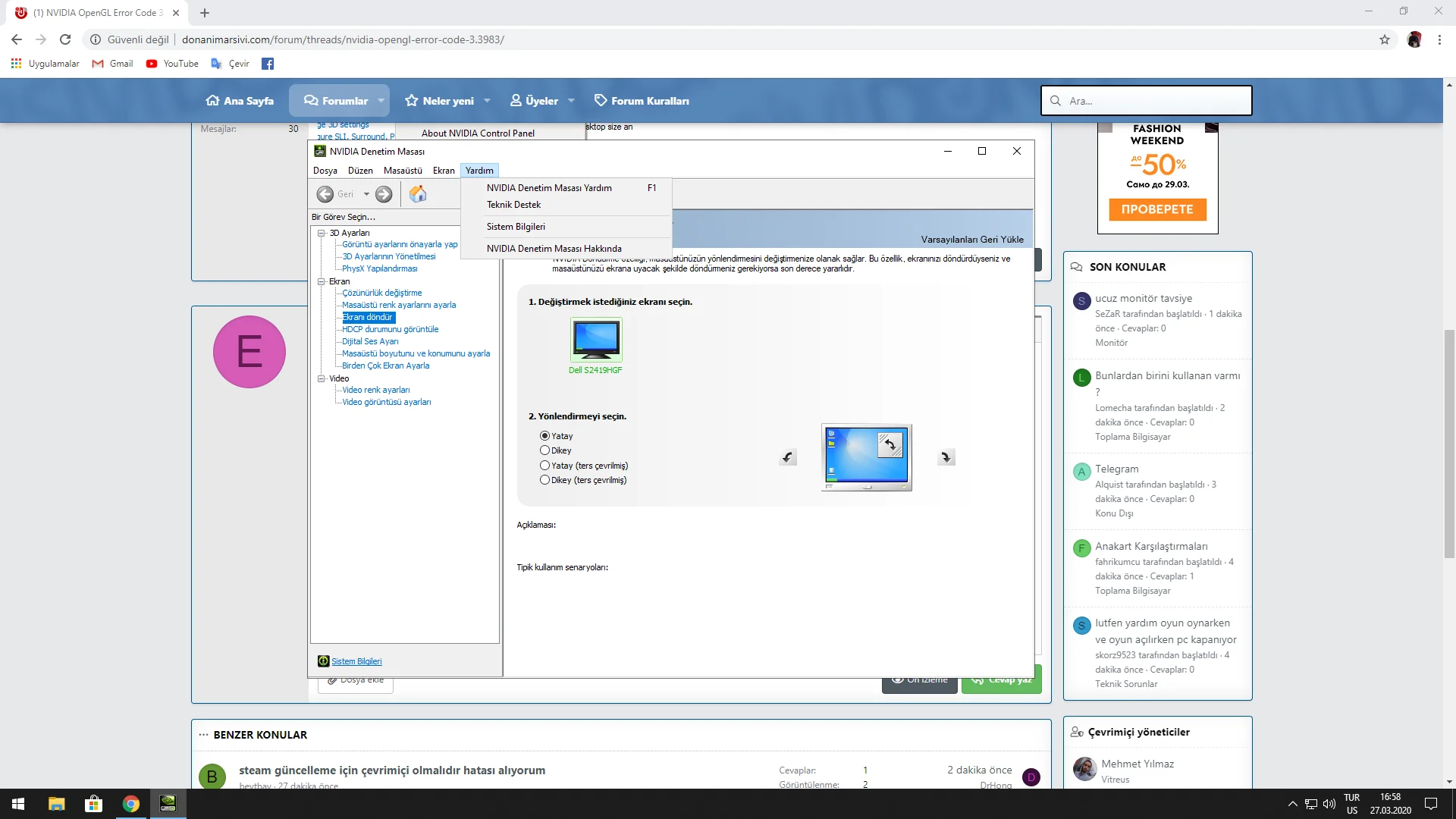Click the Forward arrow icon in toolbar
Image resolution: width=1456 pixels, height=819 pixels.
384,194
